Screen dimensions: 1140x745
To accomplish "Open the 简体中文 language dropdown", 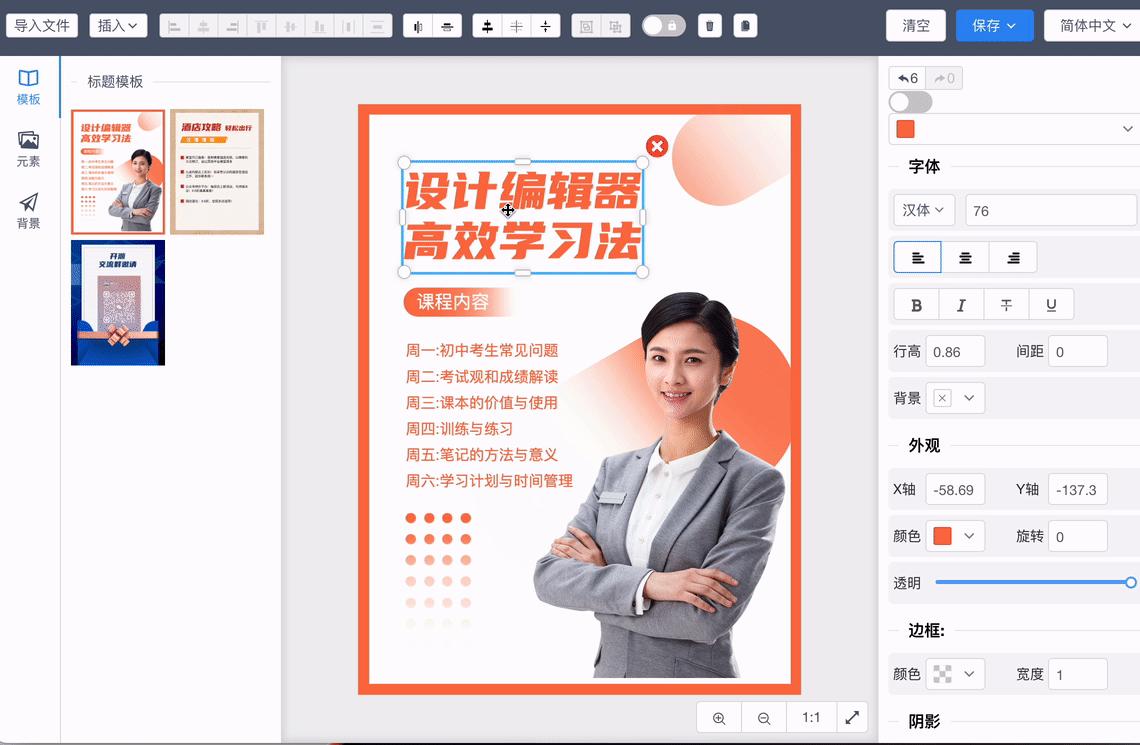I will click(1090, 25).
